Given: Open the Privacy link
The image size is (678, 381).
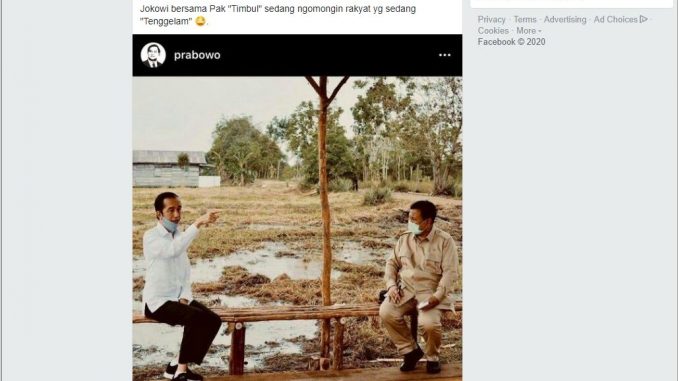Looking at the screenshot, I should (x=492, y=19).
